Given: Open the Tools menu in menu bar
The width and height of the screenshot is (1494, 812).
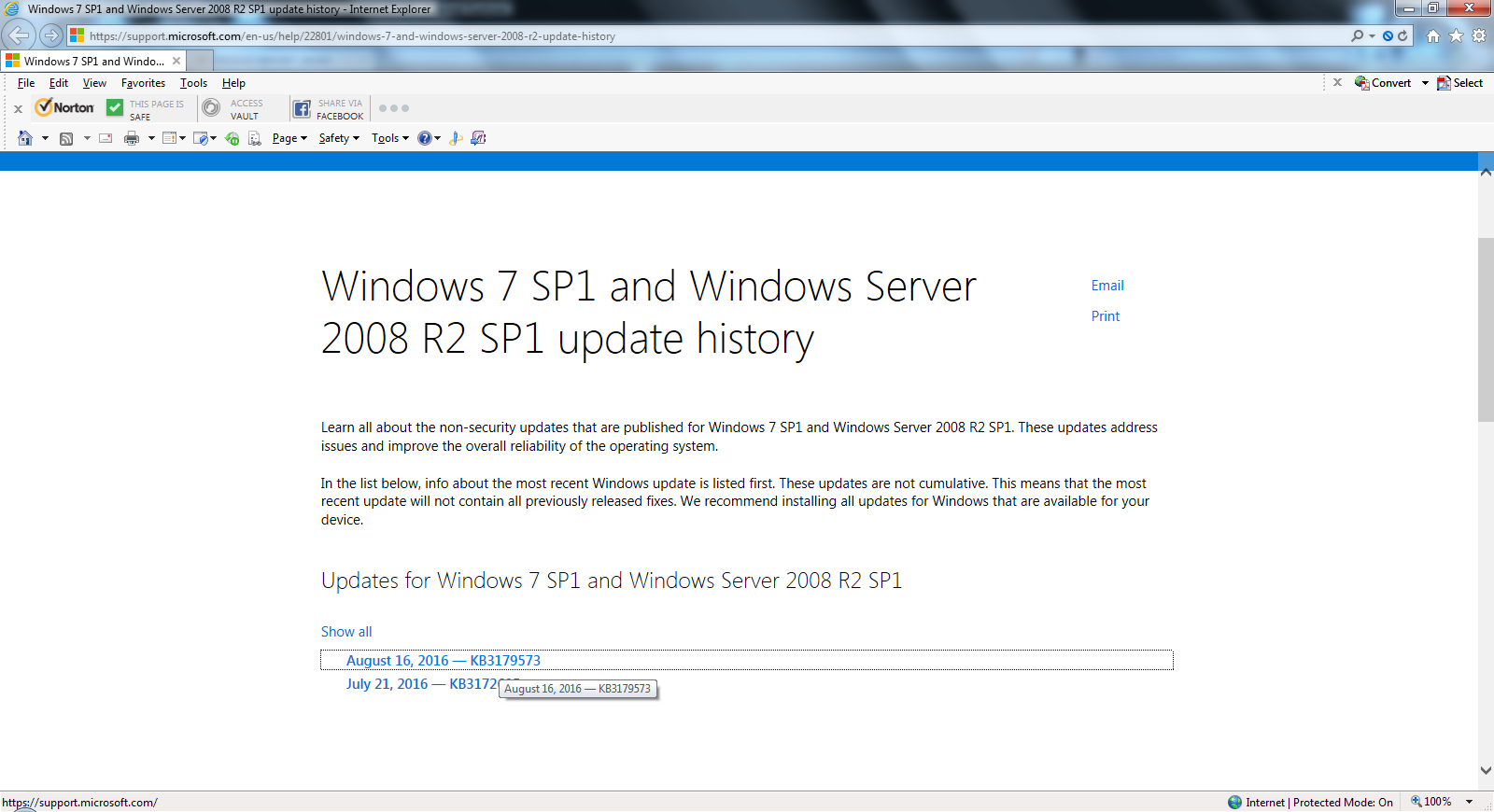Looking at the screenshot, I should [x=193, y=83].
